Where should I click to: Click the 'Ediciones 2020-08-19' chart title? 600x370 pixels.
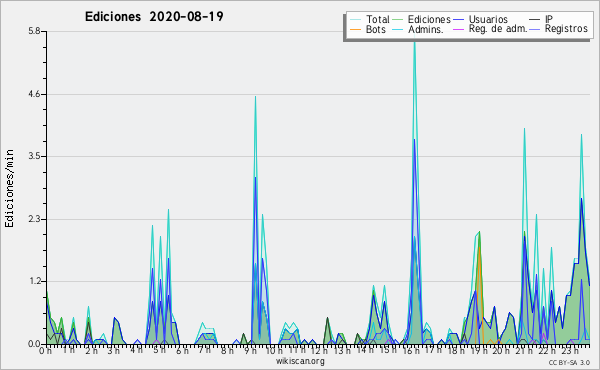pos(154,17)
